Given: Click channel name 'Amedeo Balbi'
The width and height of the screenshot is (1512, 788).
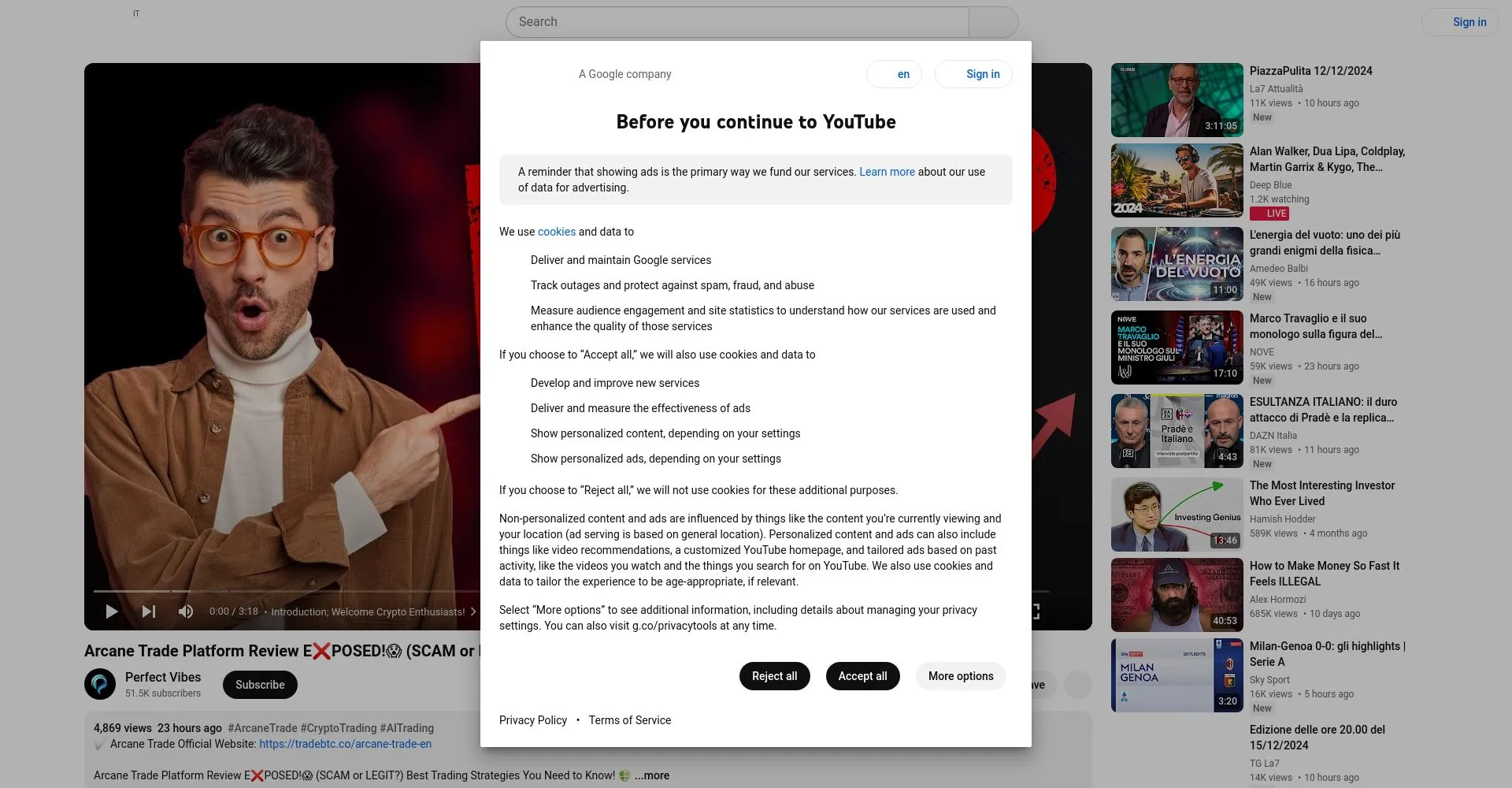Looking at the screenshot, I should pos(1278,269).
